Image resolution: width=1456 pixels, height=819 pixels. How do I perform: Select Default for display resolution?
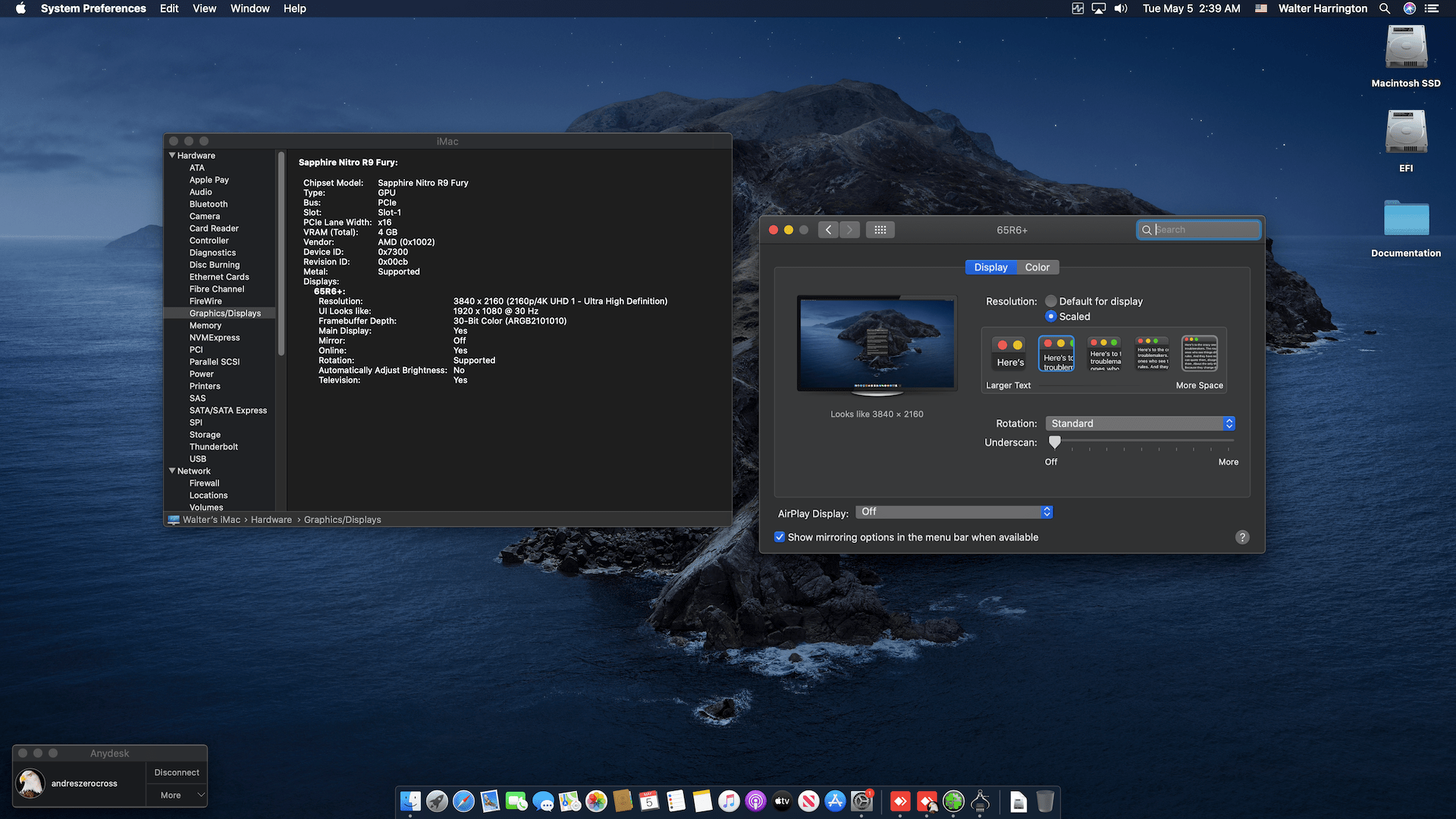1051,301
